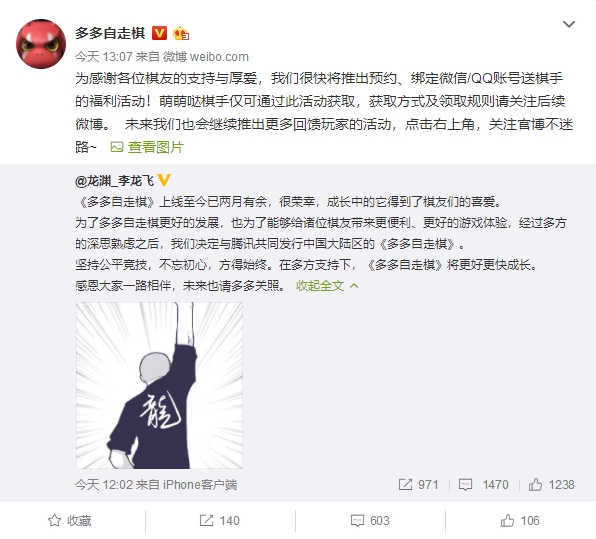Click the 多多自走棋 account name
Image resolution: width=596 pixels, height=539 pixels.
point(110,33)
